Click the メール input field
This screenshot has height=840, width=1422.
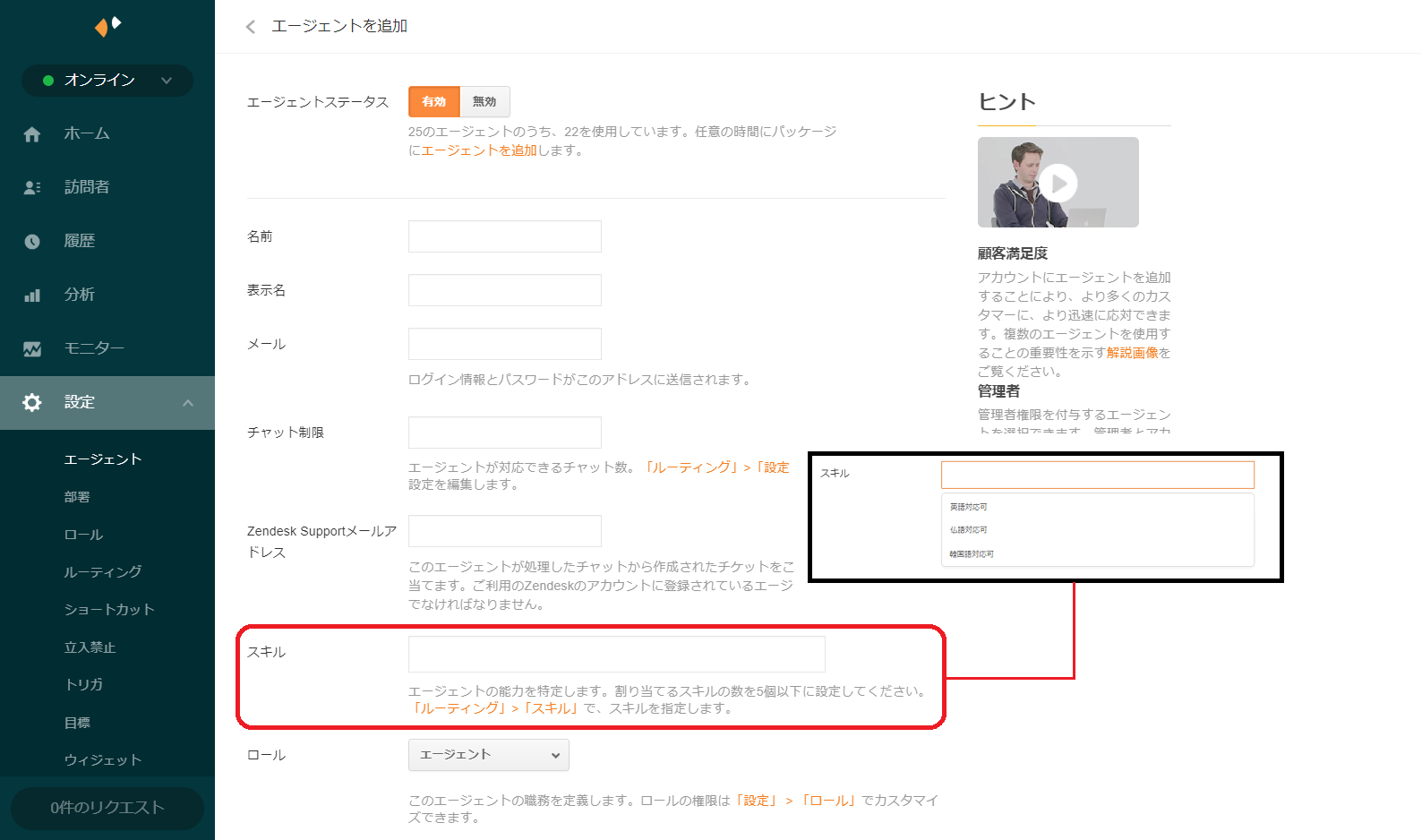click(505, 344)
